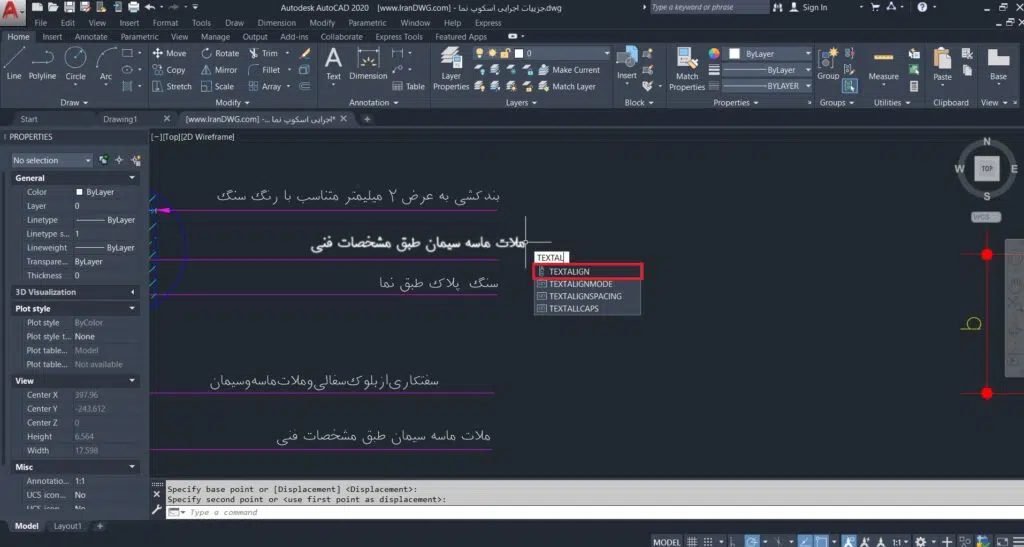
Task: Select the Polyline tool
Action: point(42,64)
